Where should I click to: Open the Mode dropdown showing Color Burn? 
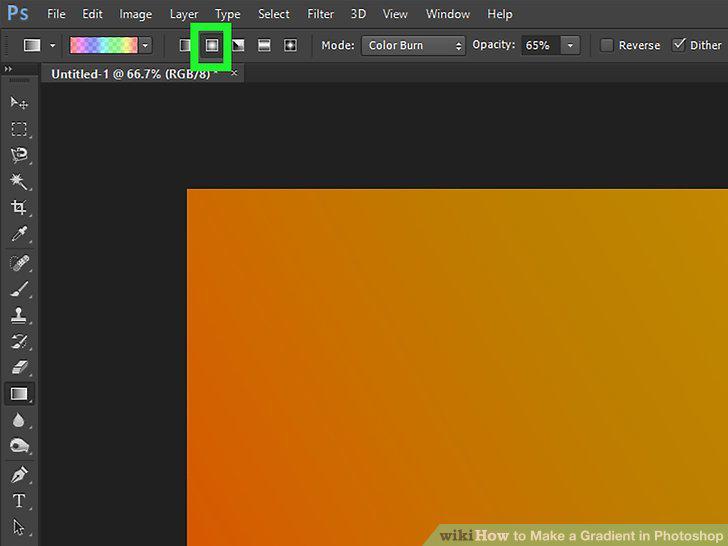coord(413,46)
